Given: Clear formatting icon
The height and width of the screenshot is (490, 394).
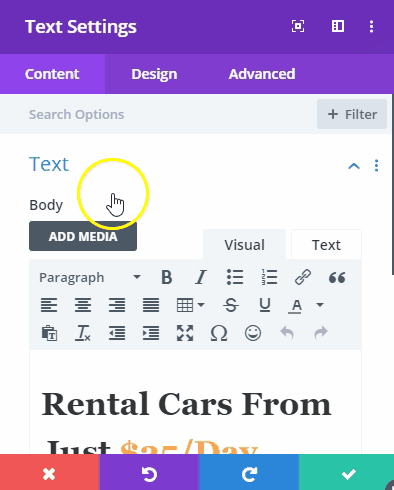Looking at the screenshot, I should coord(83,333).
